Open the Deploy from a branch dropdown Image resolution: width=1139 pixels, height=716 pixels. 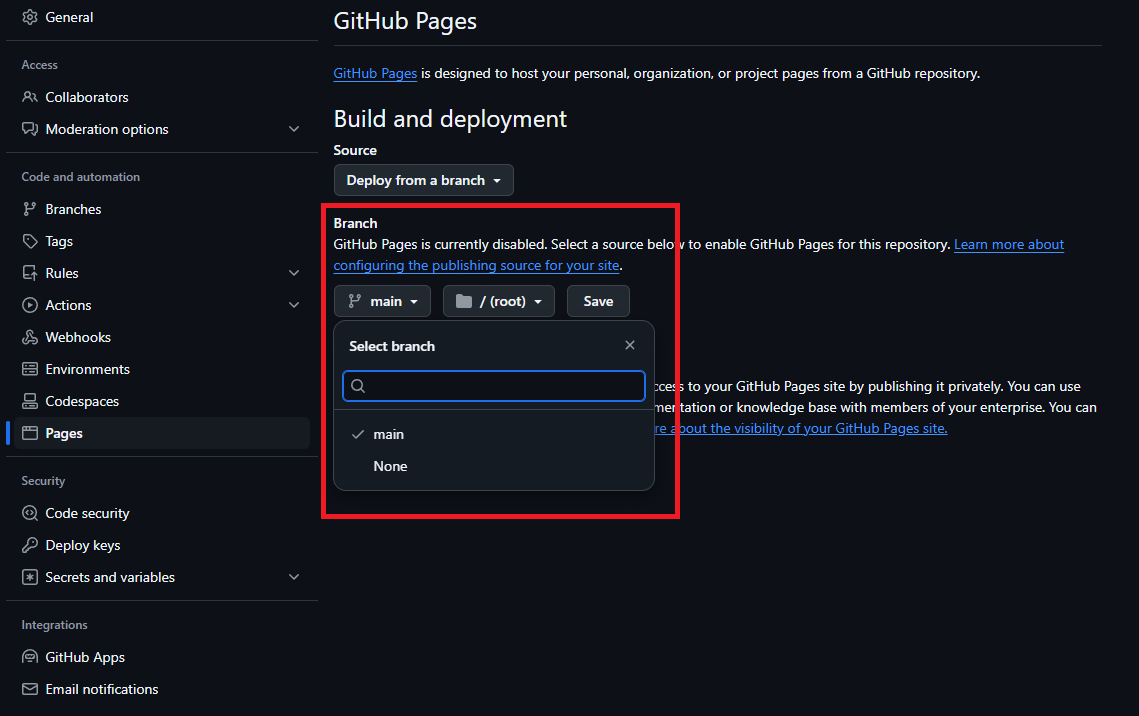point(423,180)
